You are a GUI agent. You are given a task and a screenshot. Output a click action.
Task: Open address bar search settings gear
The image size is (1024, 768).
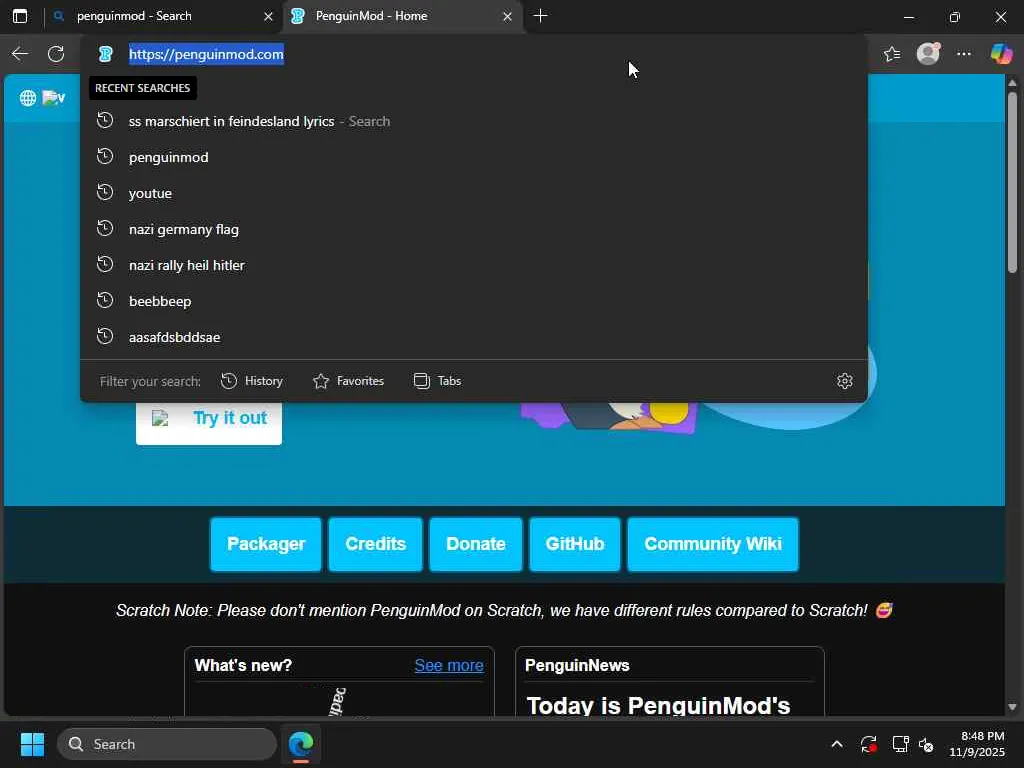click(844, 381)
